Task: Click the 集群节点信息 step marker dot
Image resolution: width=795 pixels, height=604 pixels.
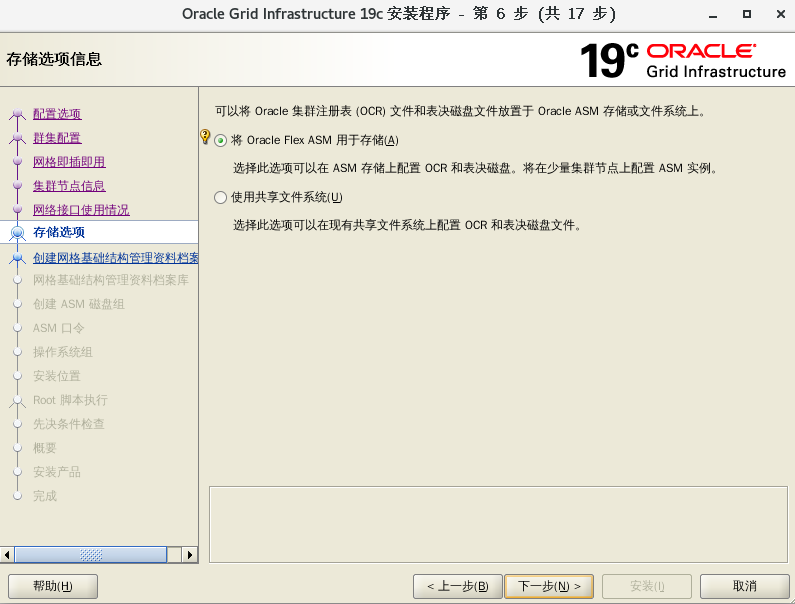Action: coord(17,186)
